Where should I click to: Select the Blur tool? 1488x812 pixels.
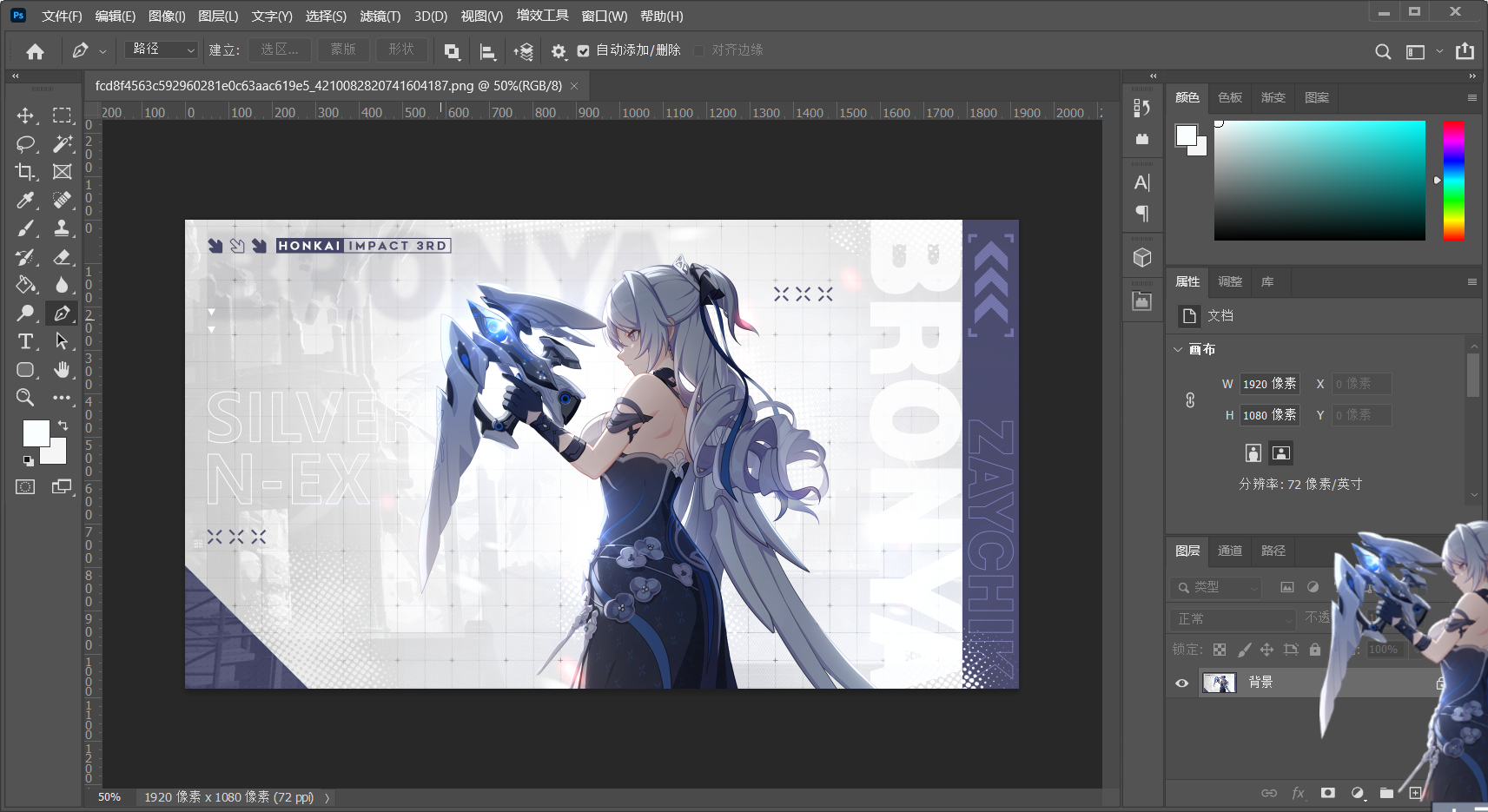tap(62, 285)
